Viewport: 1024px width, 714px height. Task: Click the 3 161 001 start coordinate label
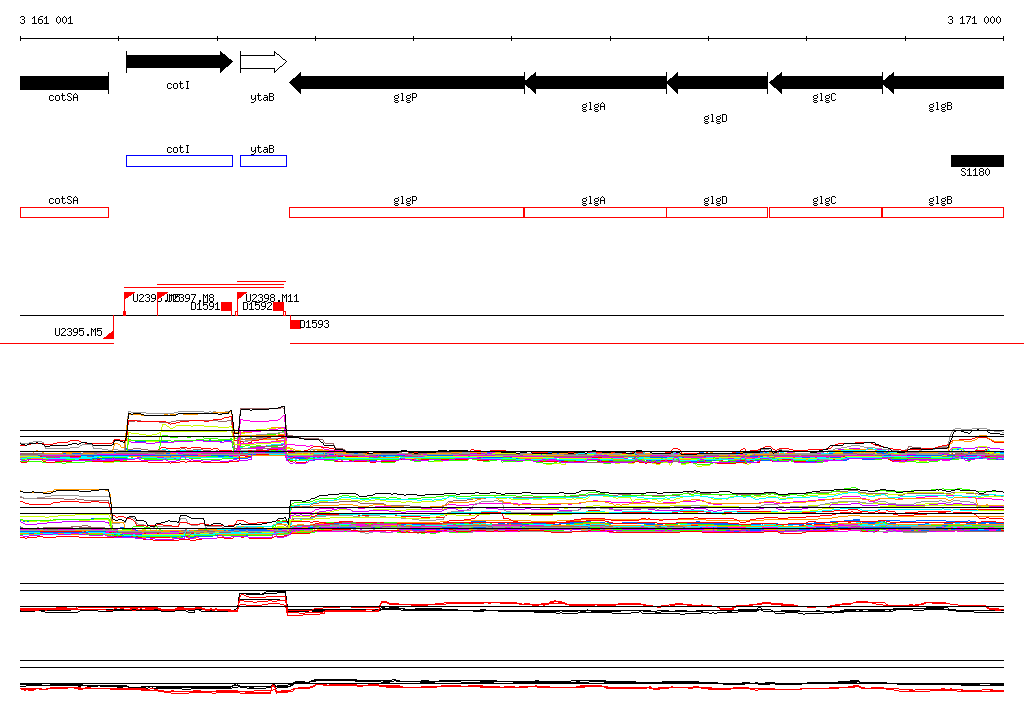(46, 20)
